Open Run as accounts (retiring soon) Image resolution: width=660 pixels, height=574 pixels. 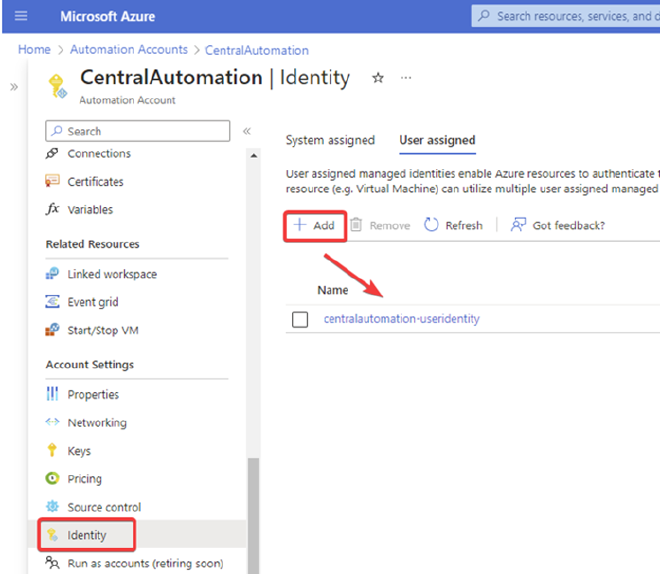pyautogui.click(x=145, y=563)
